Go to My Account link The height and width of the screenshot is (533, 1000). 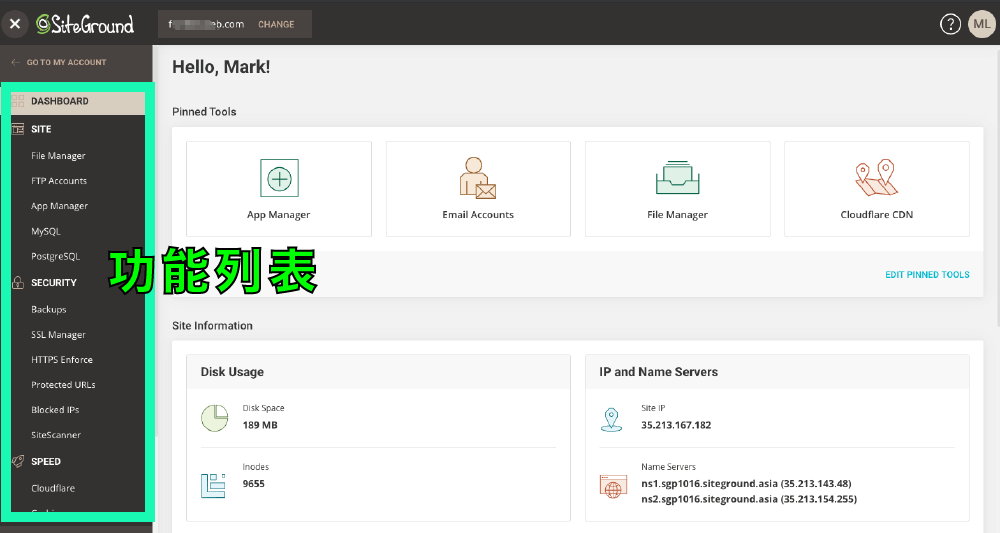(x=66, y=62)
